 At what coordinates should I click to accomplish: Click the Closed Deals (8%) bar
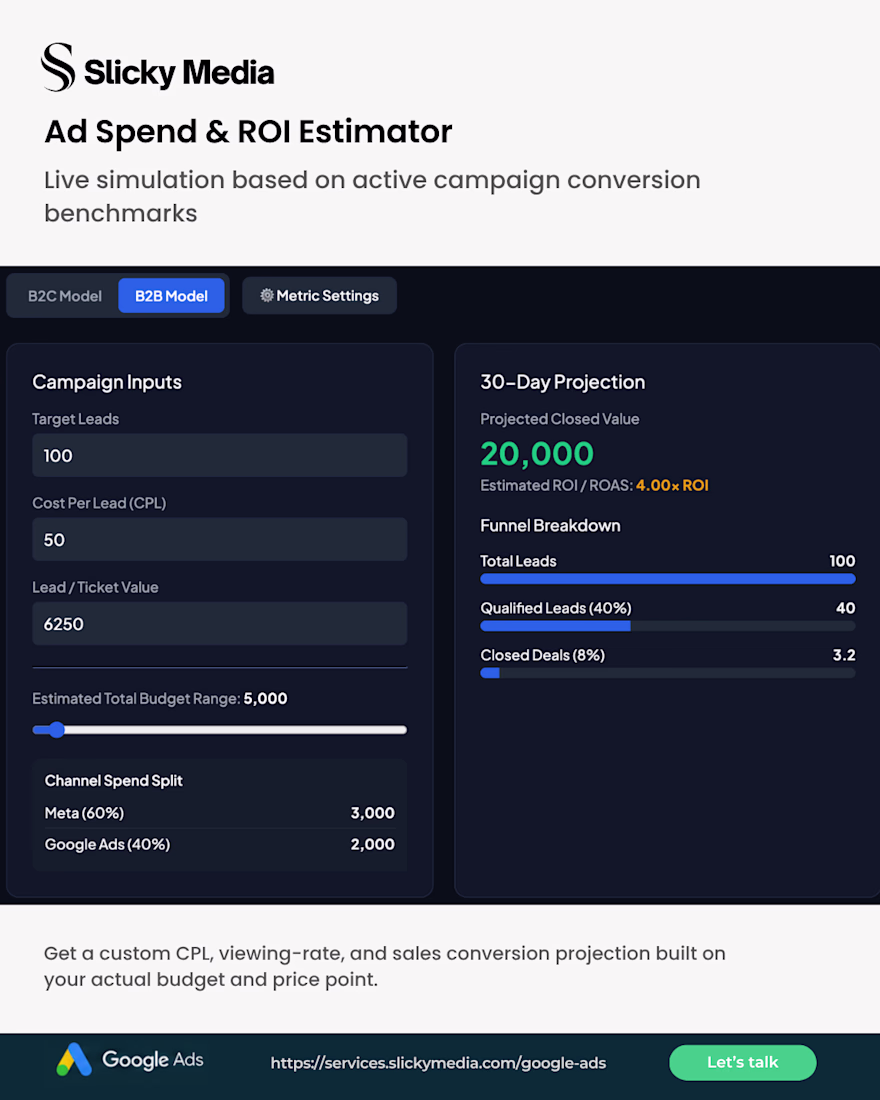tap(667, 673)
